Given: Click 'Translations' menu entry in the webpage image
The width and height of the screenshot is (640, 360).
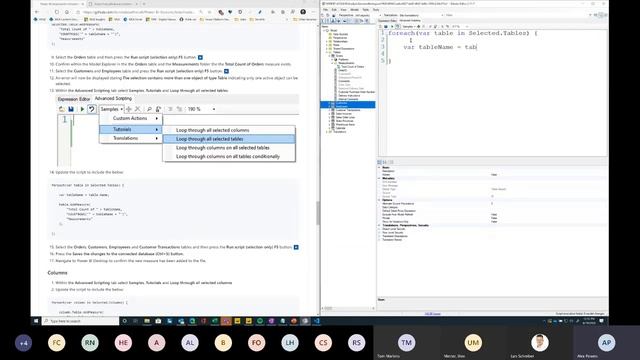Looking at the screenshot, I should [x=131, y=138].
